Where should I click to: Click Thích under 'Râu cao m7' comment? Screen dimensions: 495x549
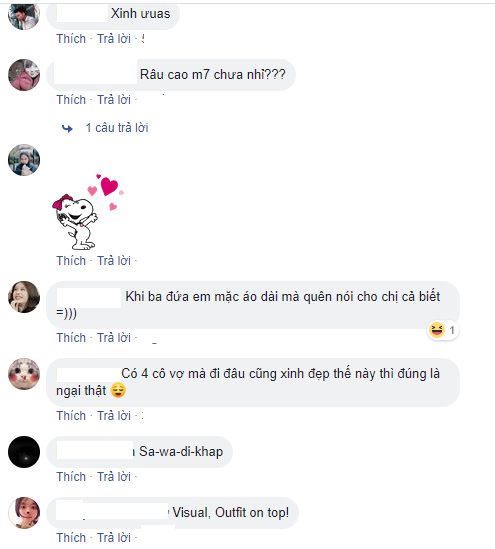[x=71, y=100]
